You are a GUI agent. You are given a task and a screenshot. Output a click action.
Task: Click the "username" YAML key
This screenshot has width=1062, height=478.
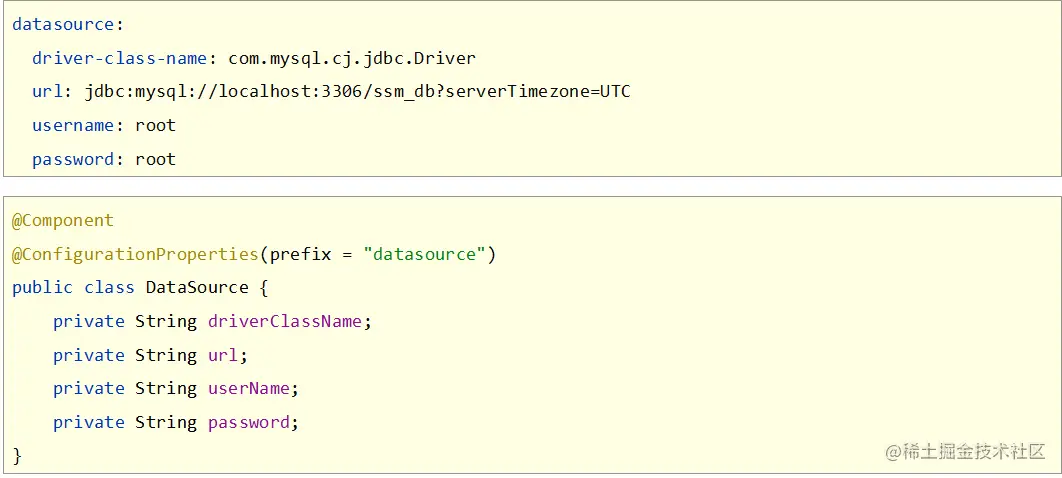click(72, 125)
